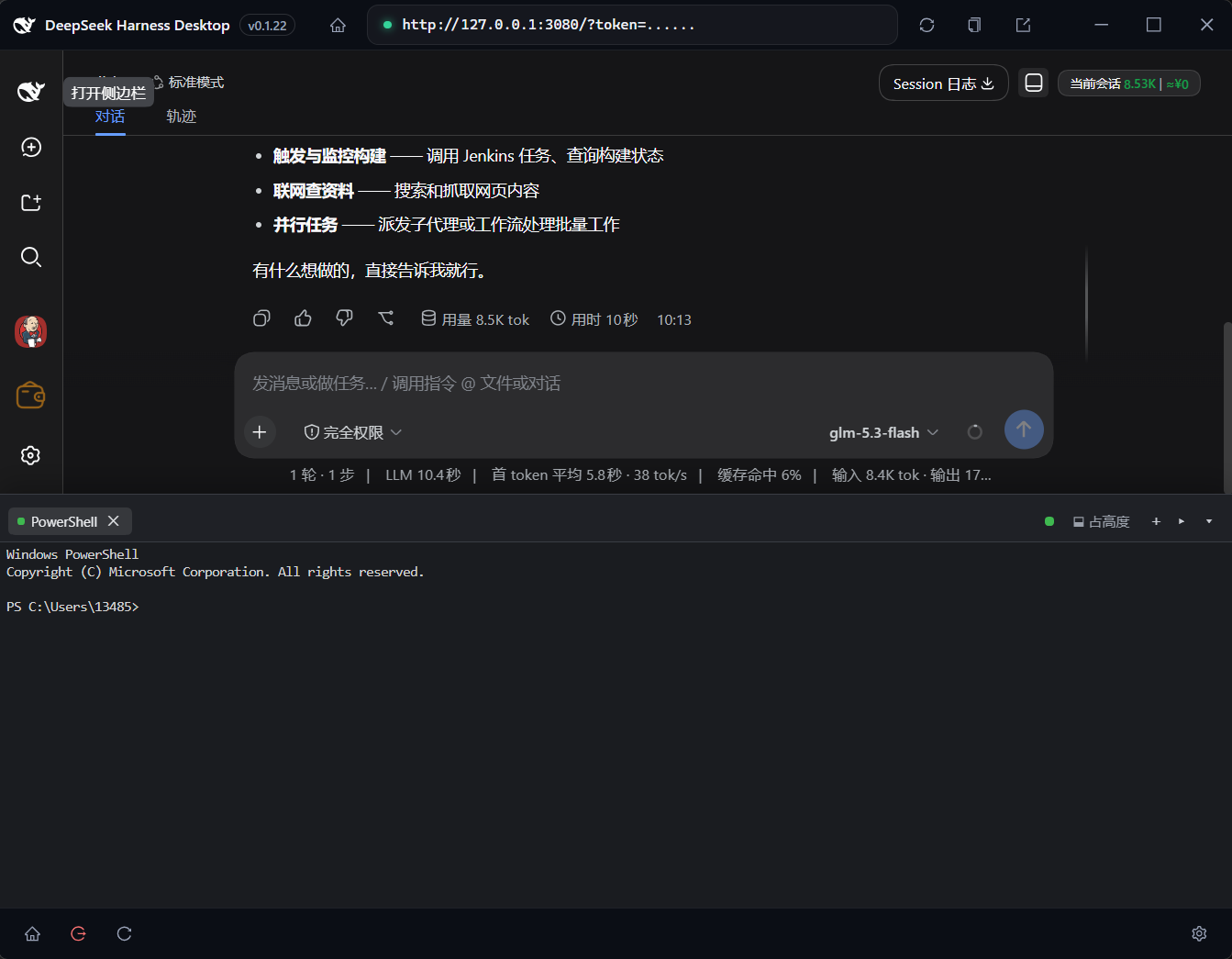Click the loading spinner beside model name

(x=975, y=432)
